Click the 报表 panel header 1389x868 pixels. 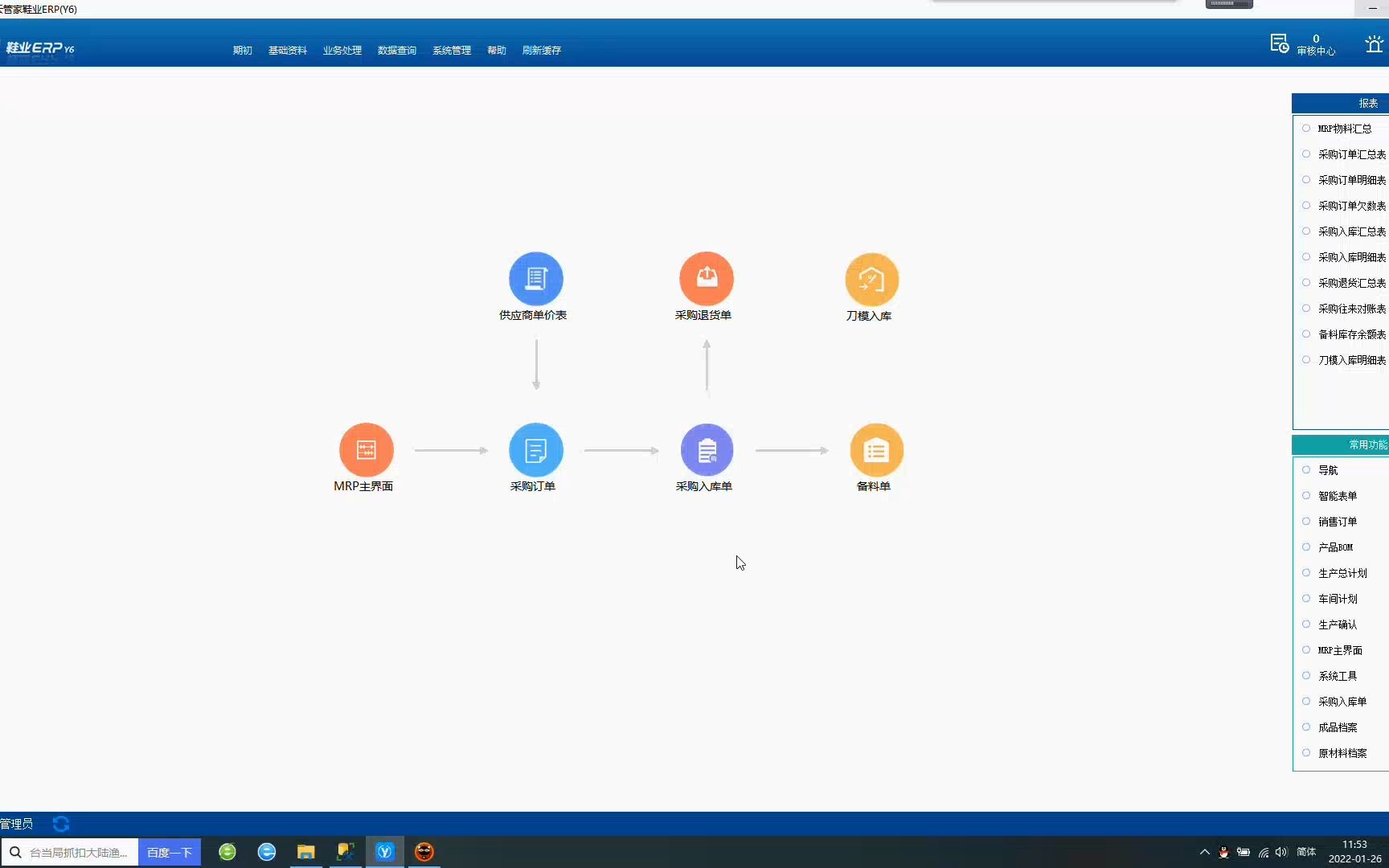(1340, 103)
